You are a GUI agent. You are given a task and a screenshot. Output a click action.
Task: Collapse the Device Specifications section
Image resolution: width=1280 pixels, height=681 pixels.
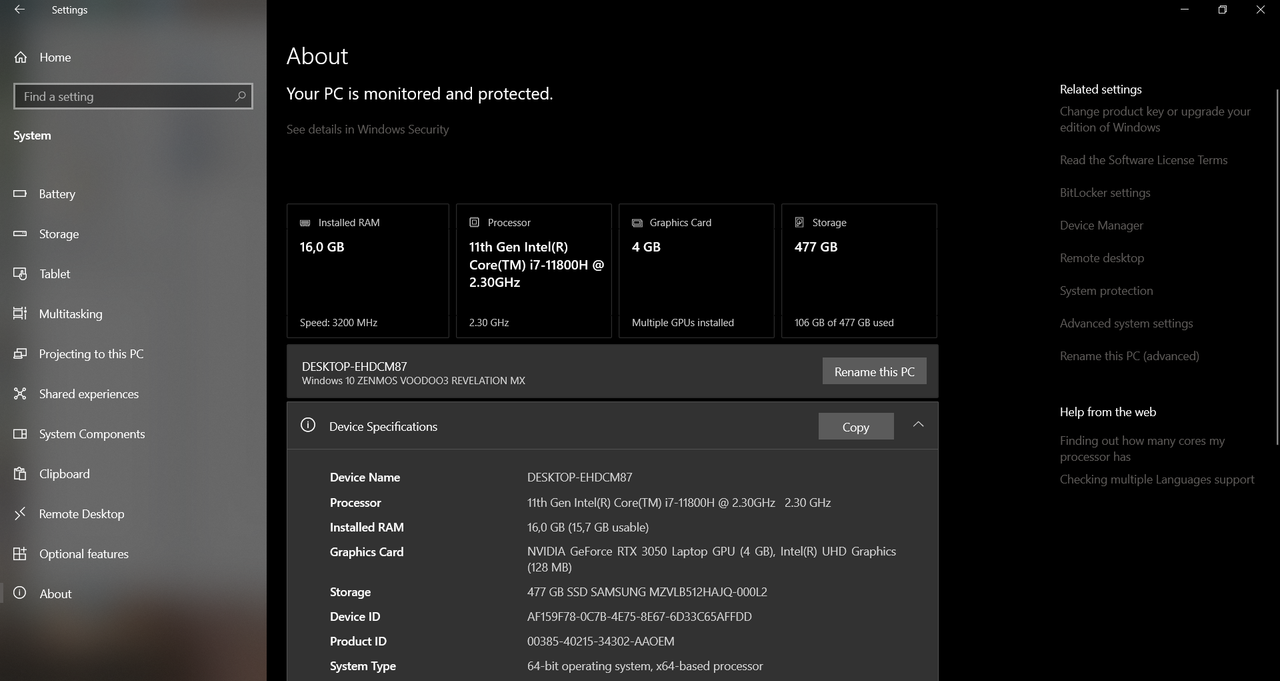click(x=918, y=425)
